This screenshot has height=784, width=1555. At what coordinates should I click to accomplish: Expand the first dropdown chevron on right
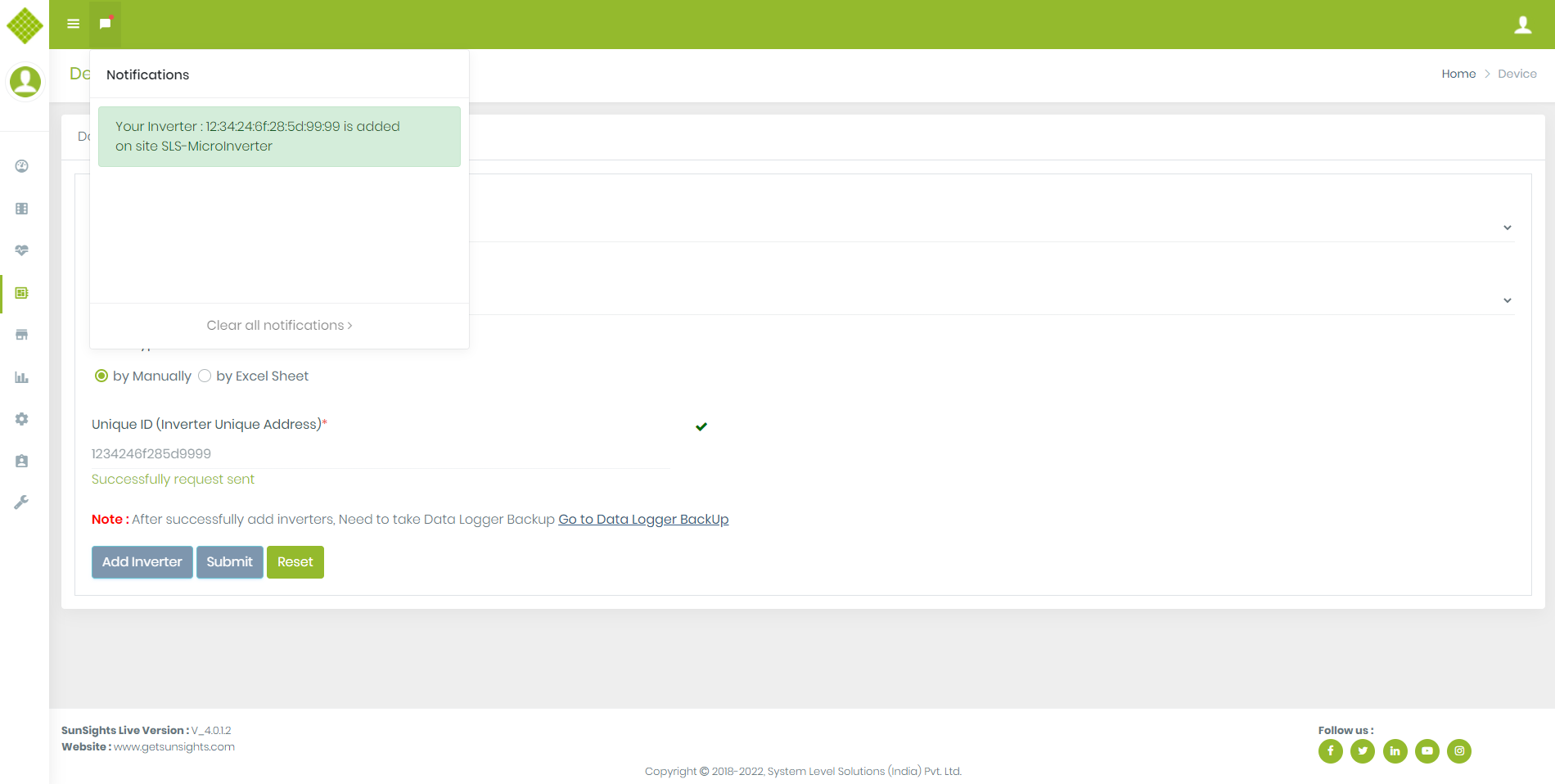coord(1507,228)
